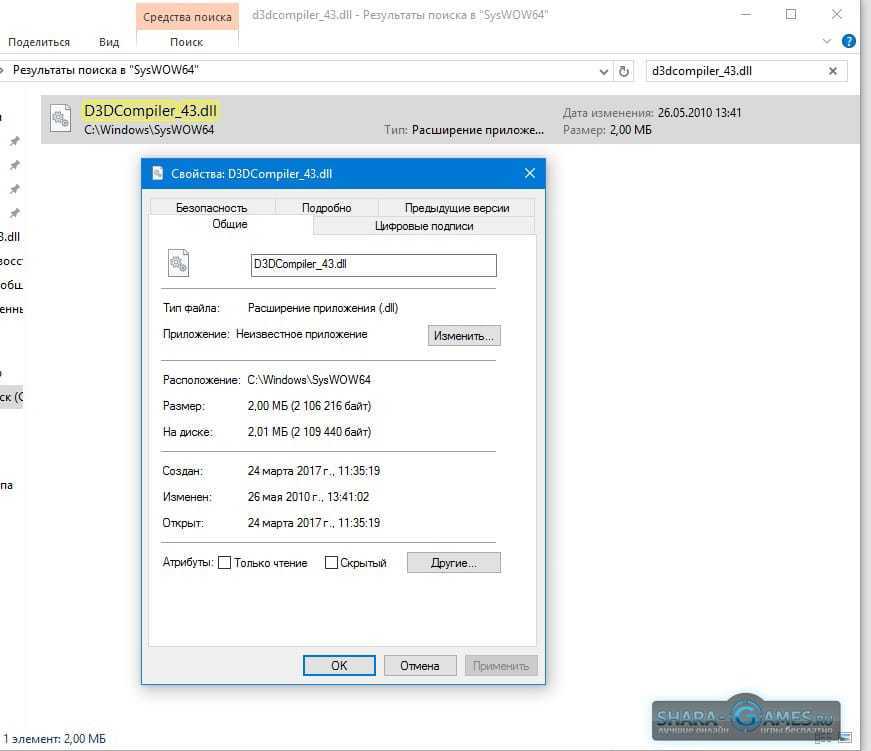The image size is (871, 751).
Task: Maximize the Explorer window
Action: click(x=791, y=14)
